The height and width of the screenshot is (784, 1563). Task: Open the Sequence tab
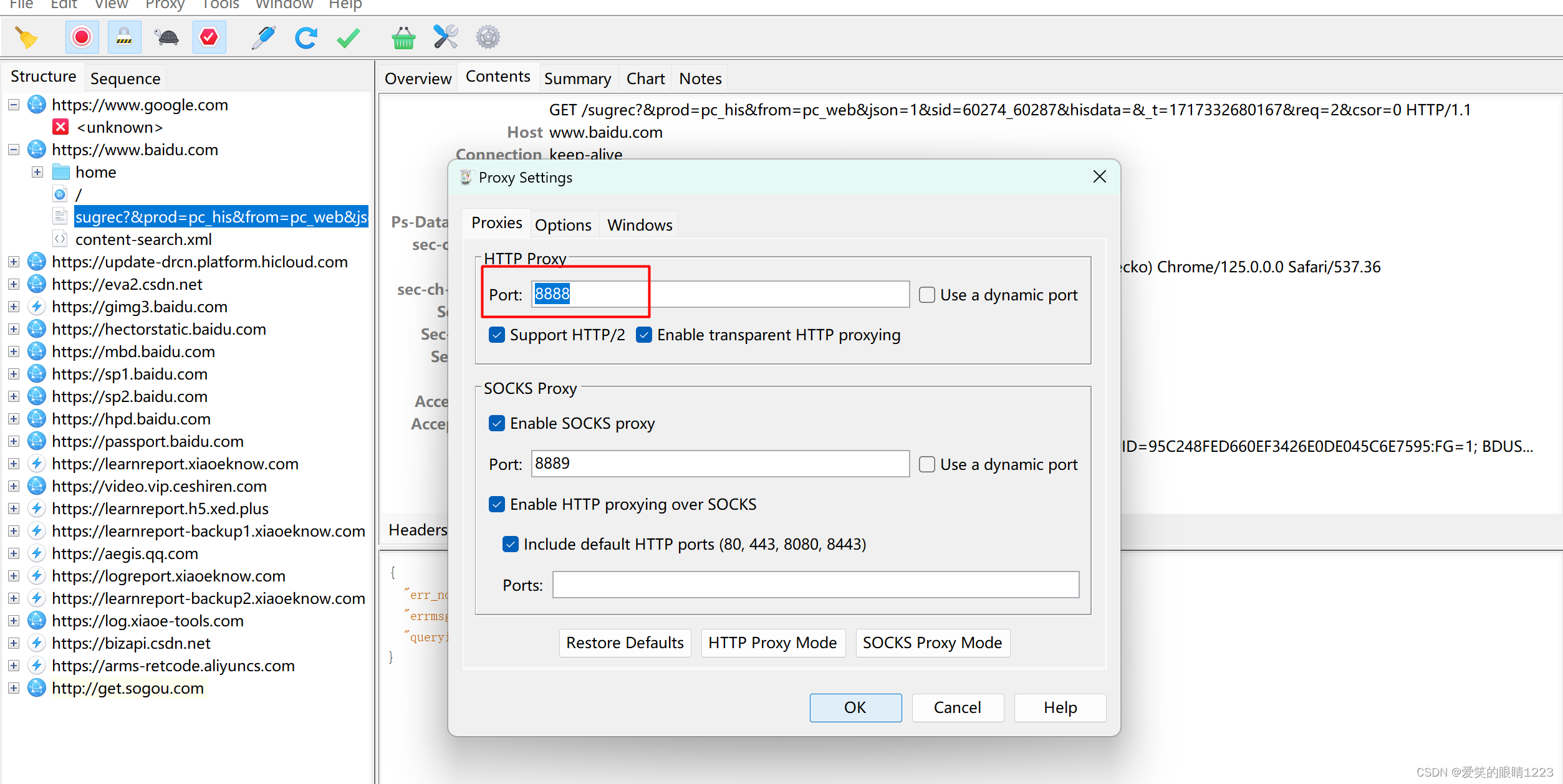(125, 79)
